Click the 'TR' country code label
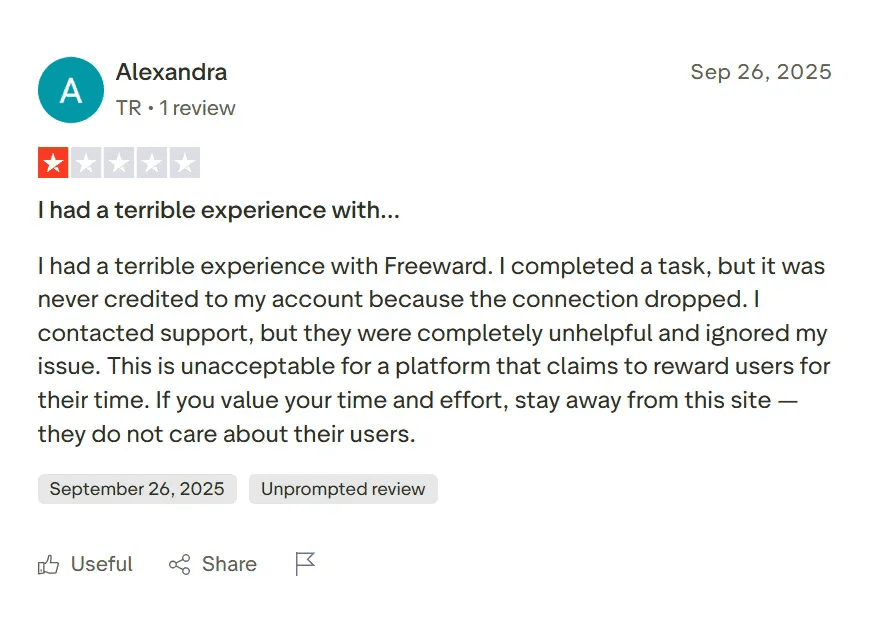 pyautogui.click(x=128, y=108)
